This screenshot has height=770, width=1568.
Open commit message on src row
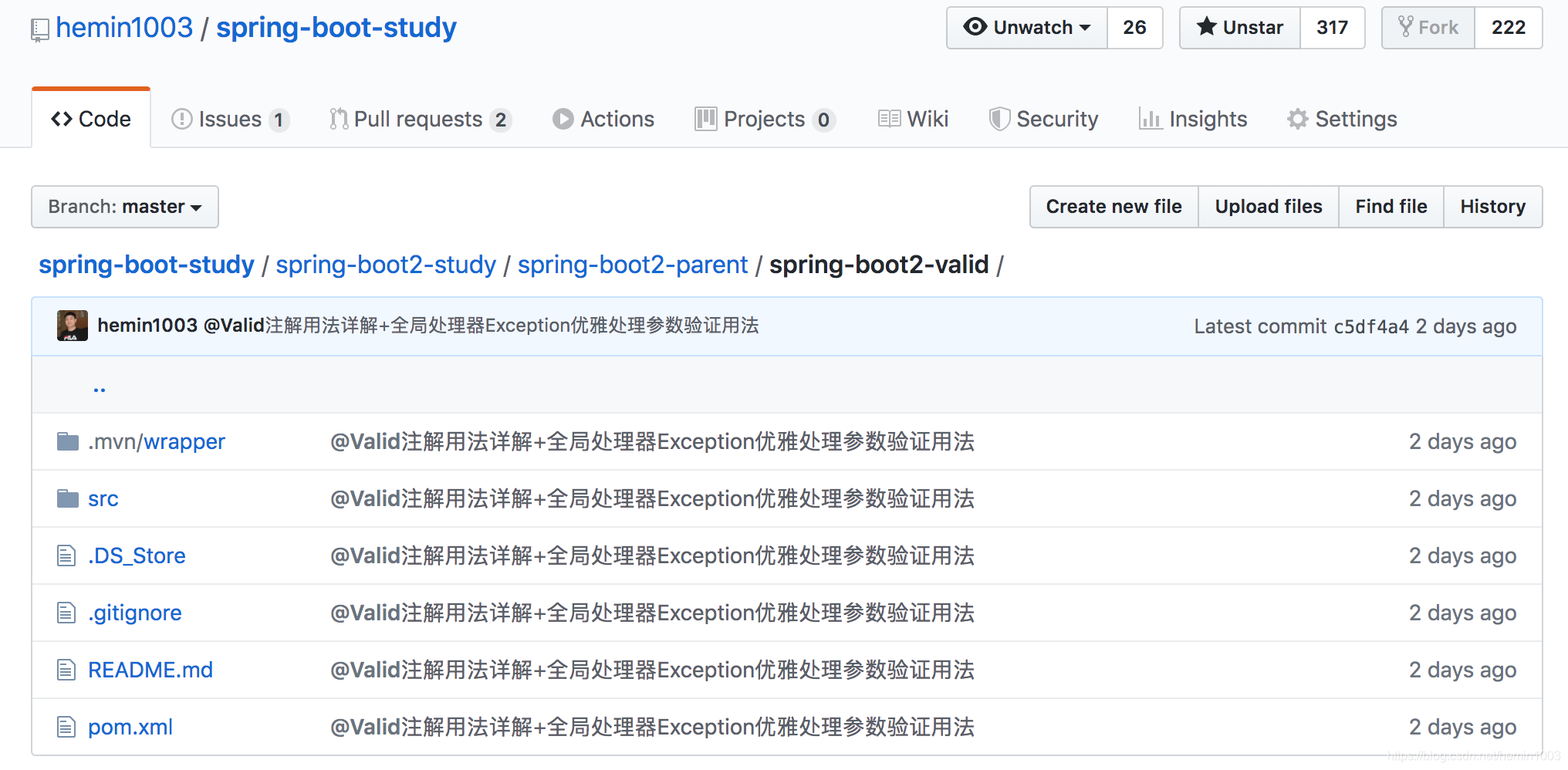[652, 498]
